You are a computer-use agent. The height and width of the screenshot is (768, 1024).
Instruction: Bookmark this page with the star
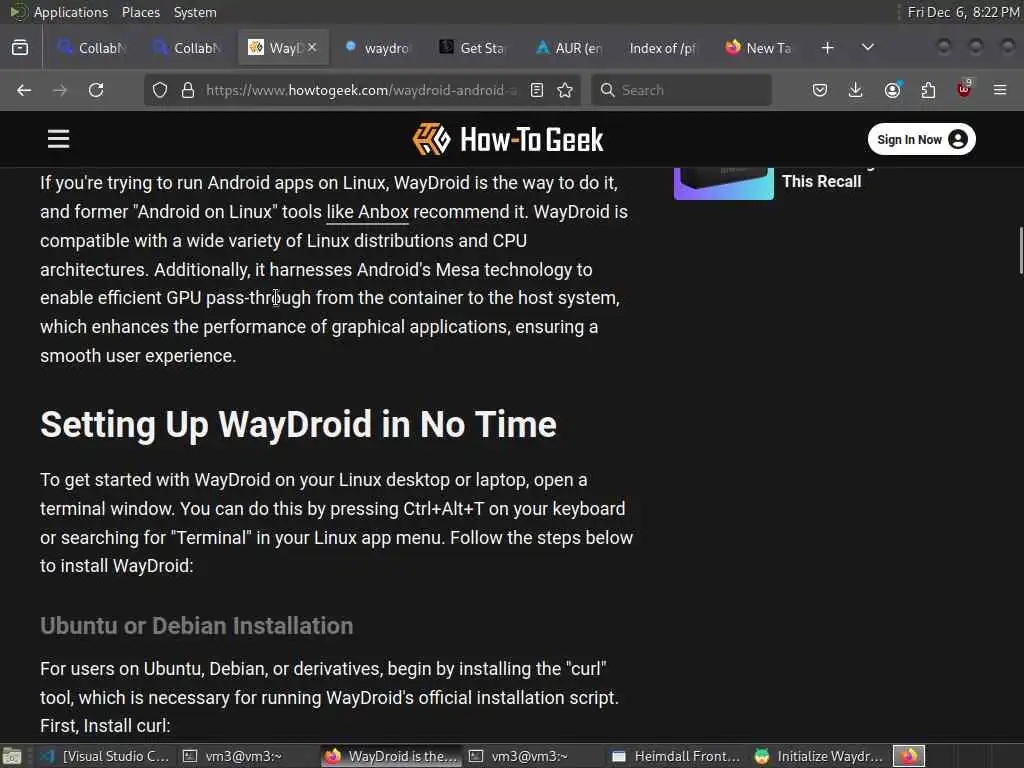coord(566,90)
